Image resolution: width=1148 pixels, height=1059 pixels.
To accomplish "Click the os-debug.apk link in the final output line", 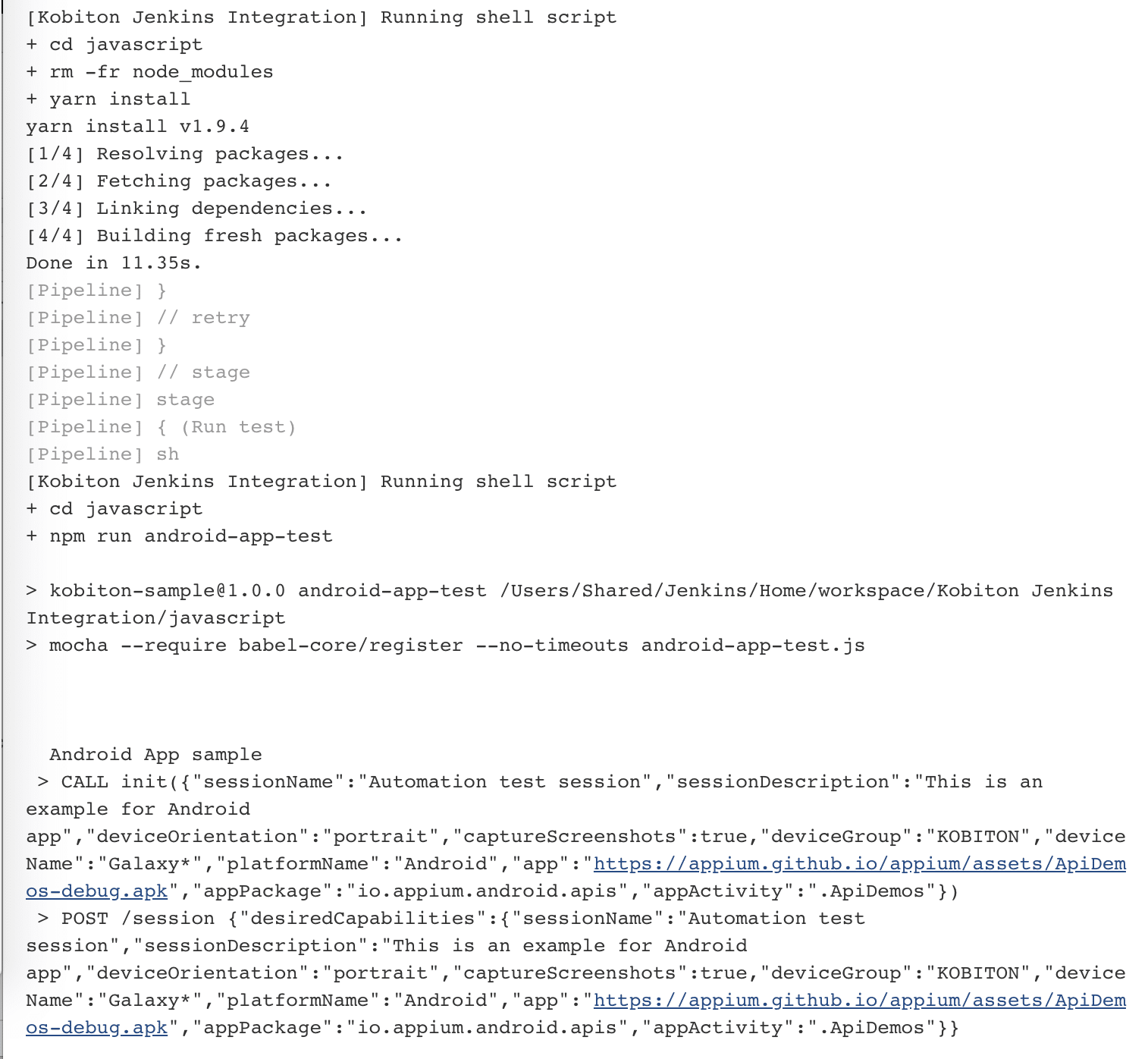I will [x=96, y=1028].
